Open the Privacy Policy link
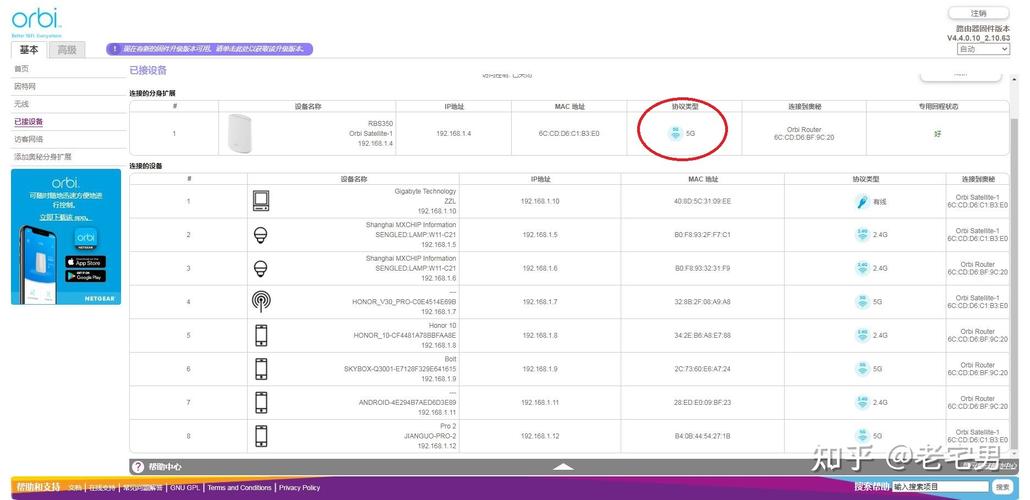1030x500 pixels. click(299, 488)
